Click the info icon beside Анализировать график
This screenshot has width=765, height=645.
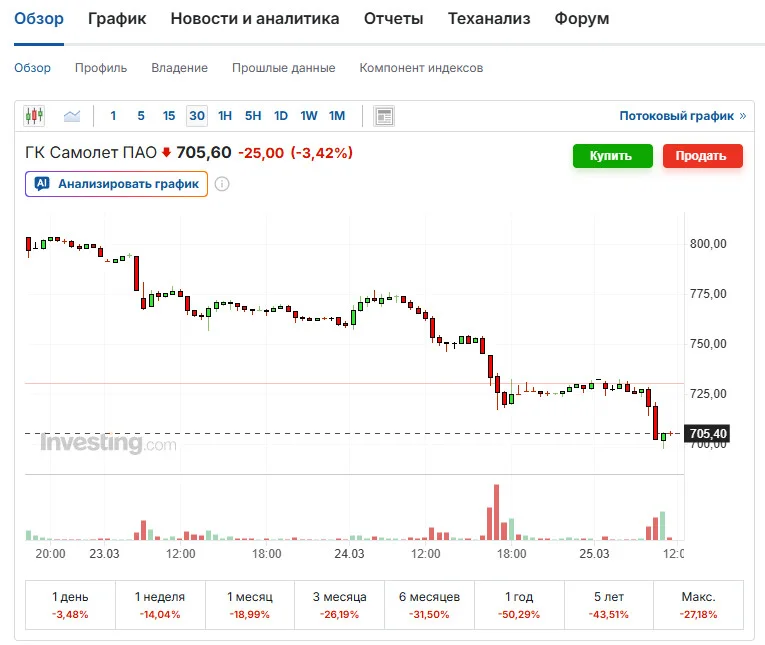pos(222,184)
